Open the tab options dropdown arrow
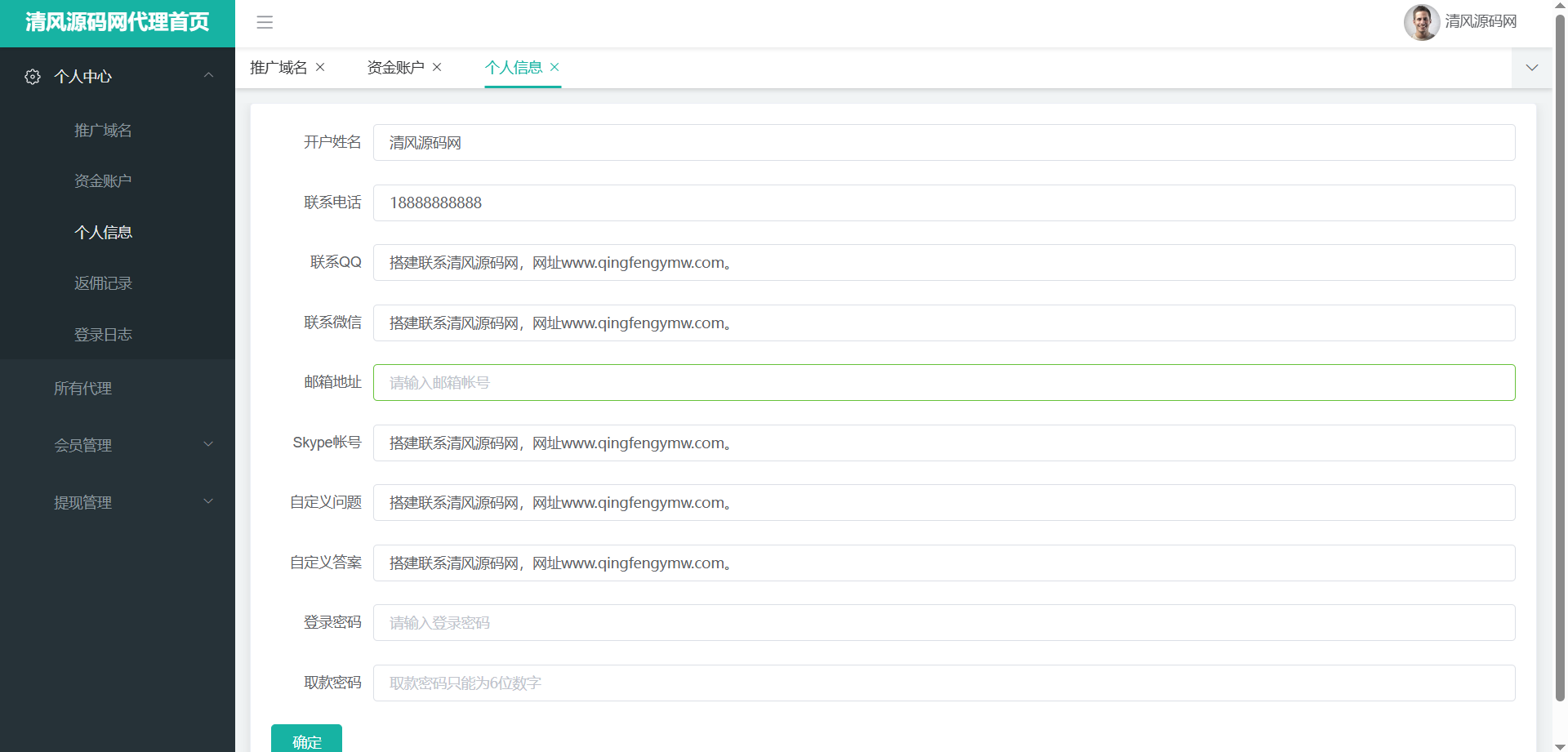Screen dimensions: 1568x752 click(x=1531, y=68)
